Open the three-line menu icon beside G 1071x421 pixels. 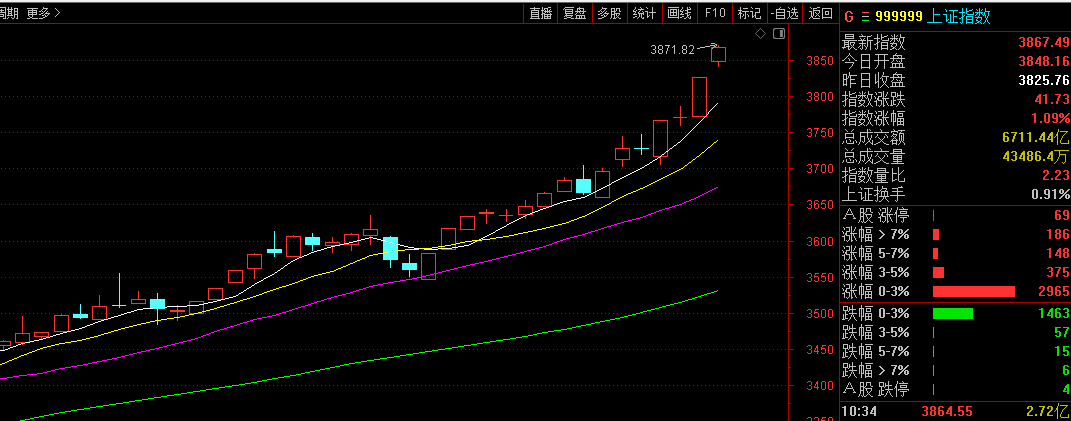tap(865, 17)
